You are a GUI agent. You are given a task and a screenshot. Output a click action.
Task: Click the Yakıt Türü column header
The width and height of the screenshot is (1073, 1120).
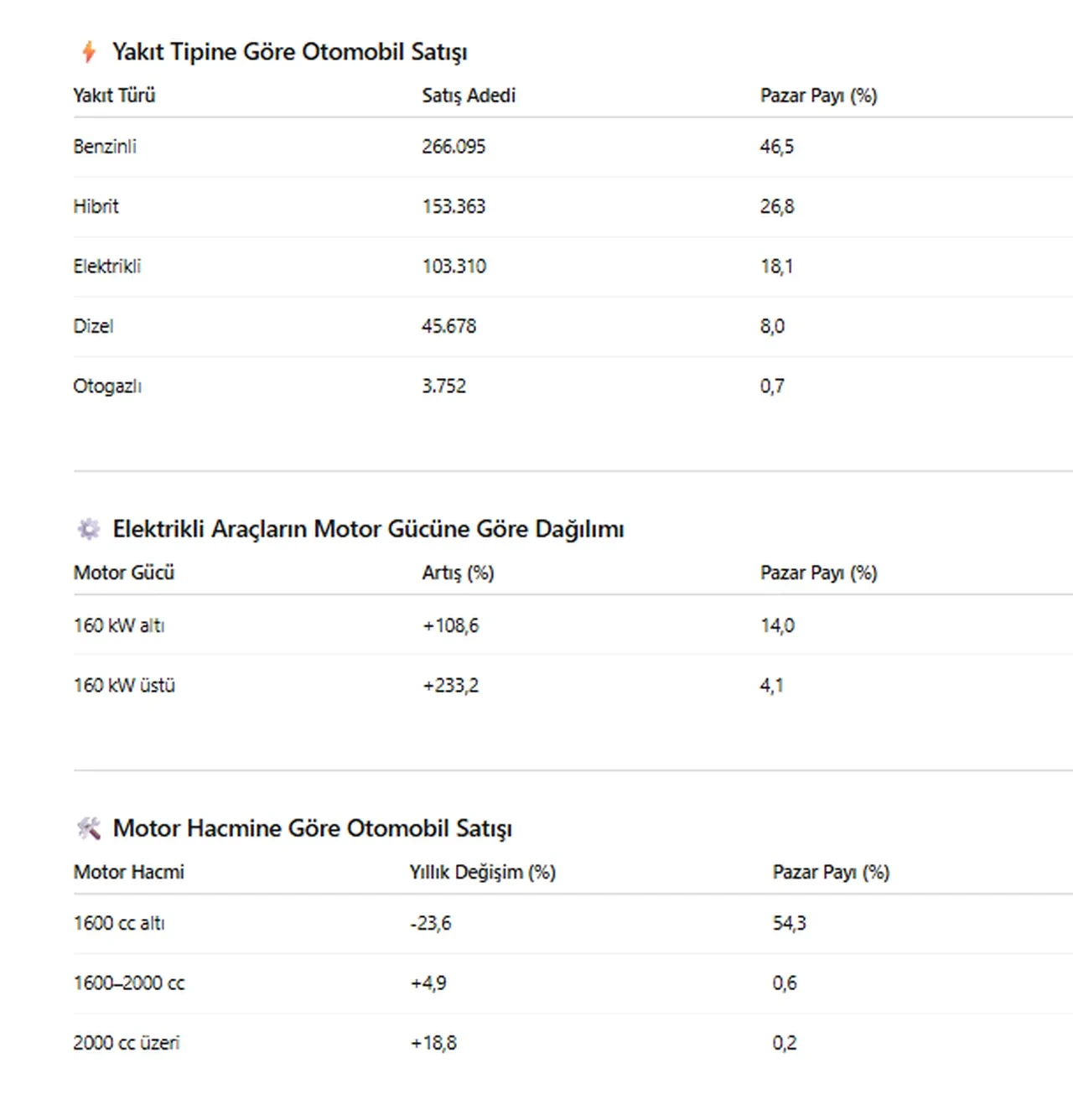(114, 96)
